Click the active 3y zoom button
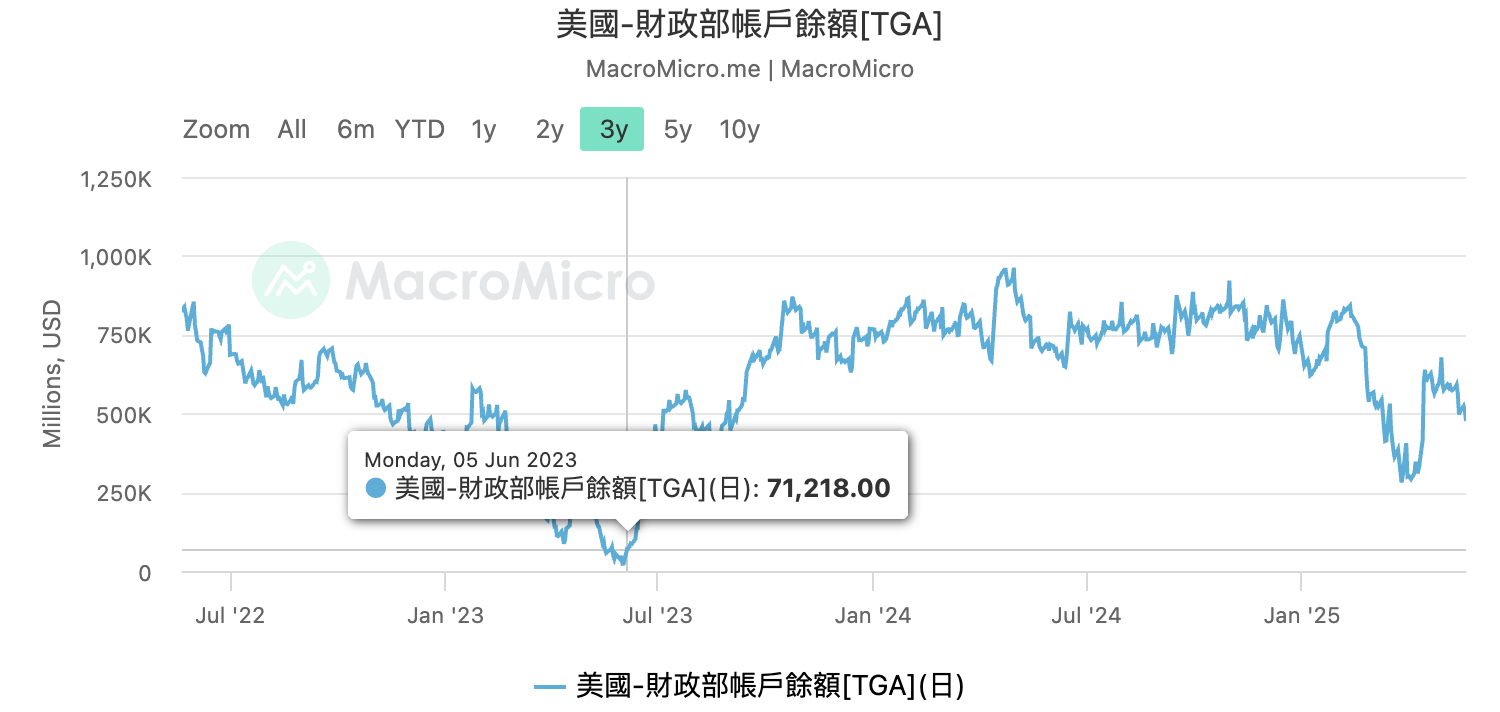1500x712 pixels. tap(612, 129)
